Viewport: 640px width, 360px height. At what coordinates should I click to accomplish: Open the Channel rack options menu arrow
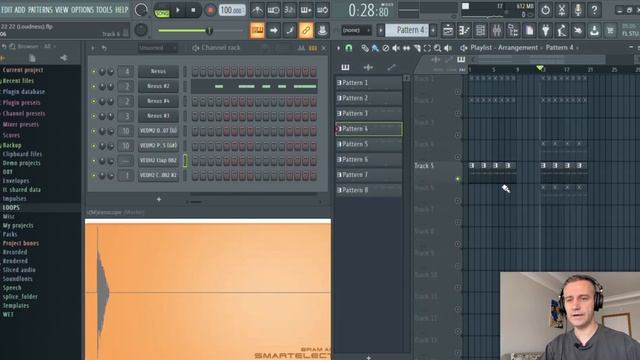click(x=93, y=48)
